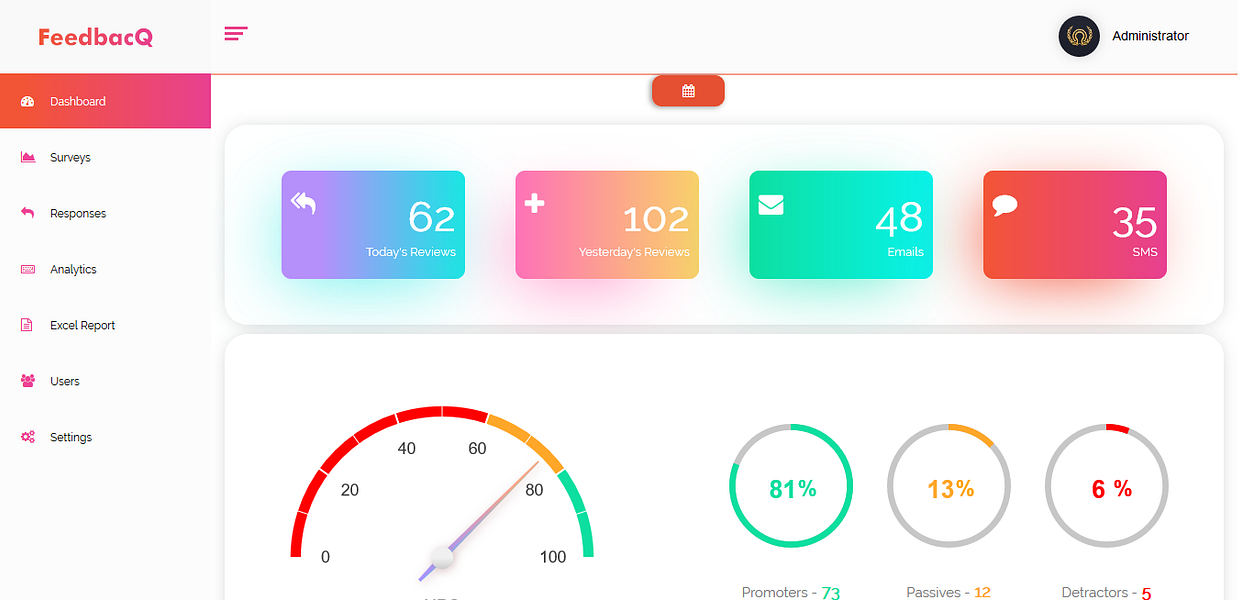The image size is (1253, 600).
Task: Click the Promoters - 73 label
Action: point(791,593)
